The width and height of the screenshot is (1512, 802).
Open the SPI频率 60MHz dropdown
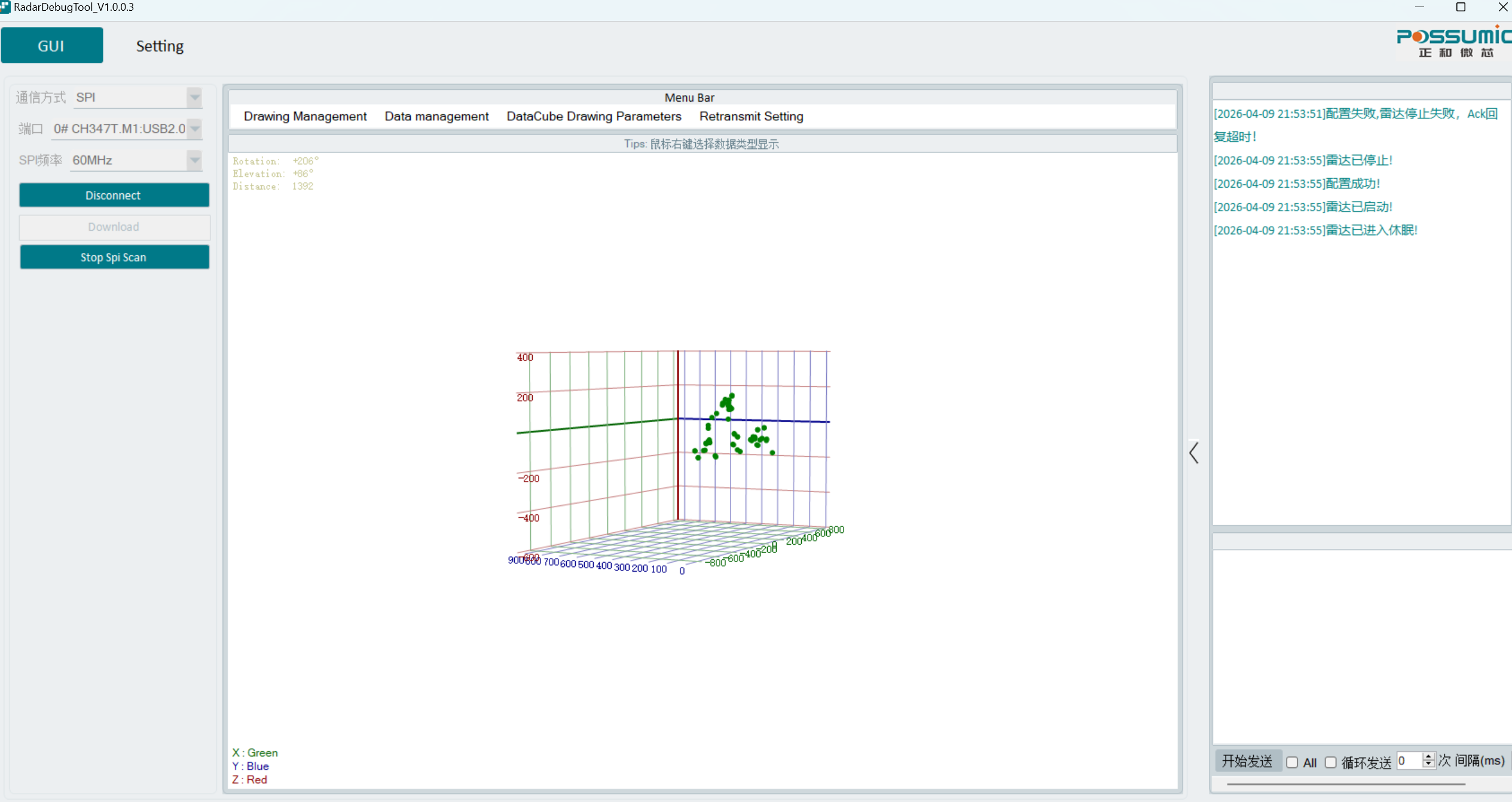[194, 160]
